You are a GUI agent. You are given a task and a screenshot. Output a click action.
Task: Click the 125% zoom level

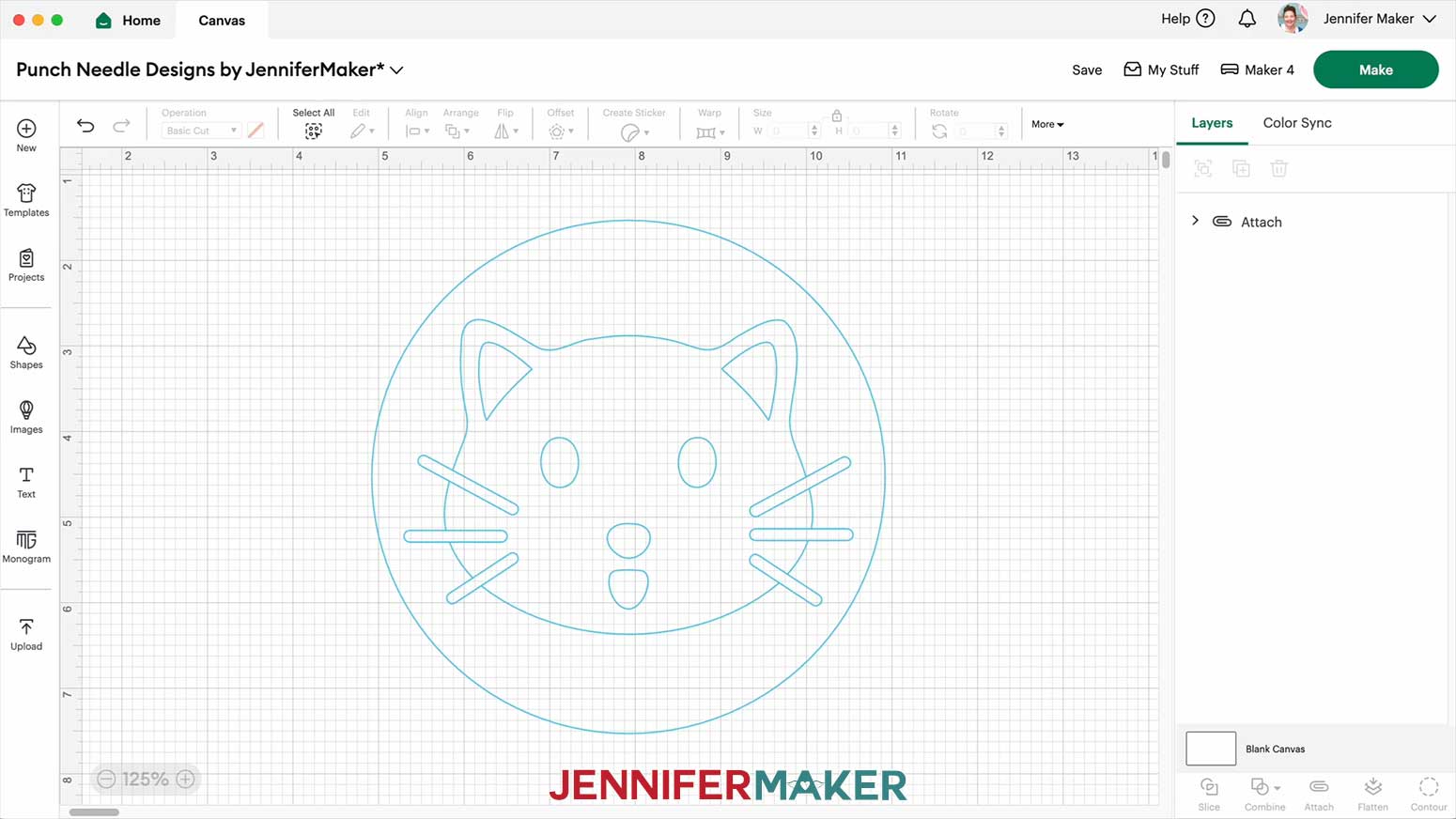(146, 779)
